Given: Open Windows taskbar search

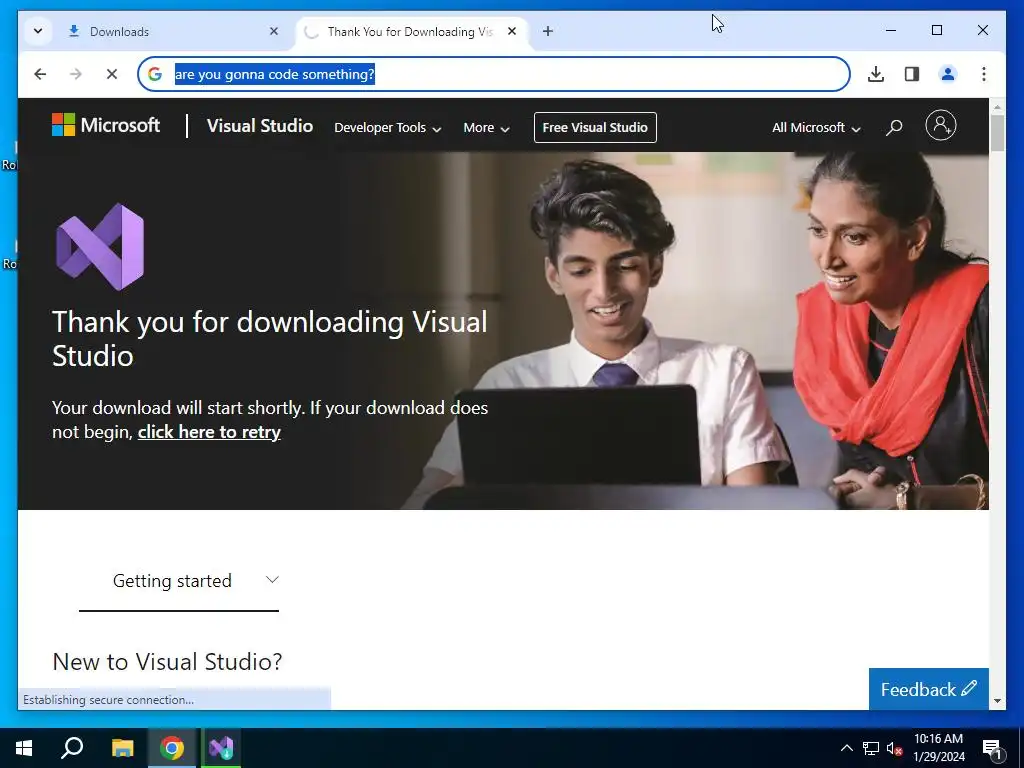Looking at the screenshot, I should [x=72, y=748].
